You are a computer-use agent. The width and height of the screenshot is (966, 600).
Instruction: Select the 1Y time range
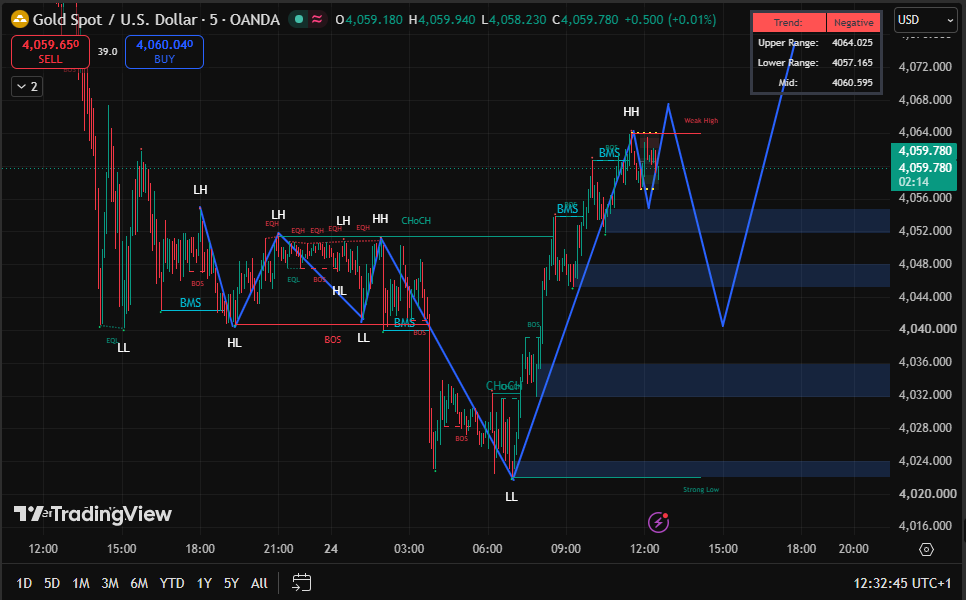click(205, 583)
